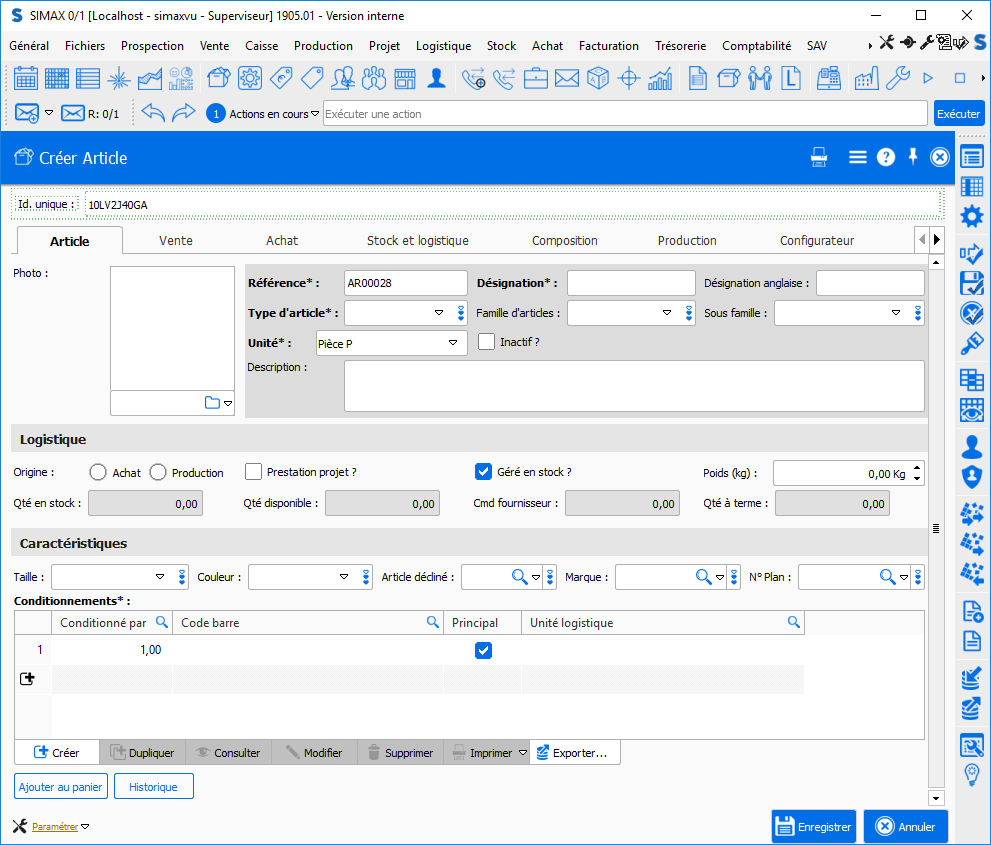Tick the Prestation projet checkbox
The width and height of the screenshot is (991, 845).
click(x=253, y=472)
